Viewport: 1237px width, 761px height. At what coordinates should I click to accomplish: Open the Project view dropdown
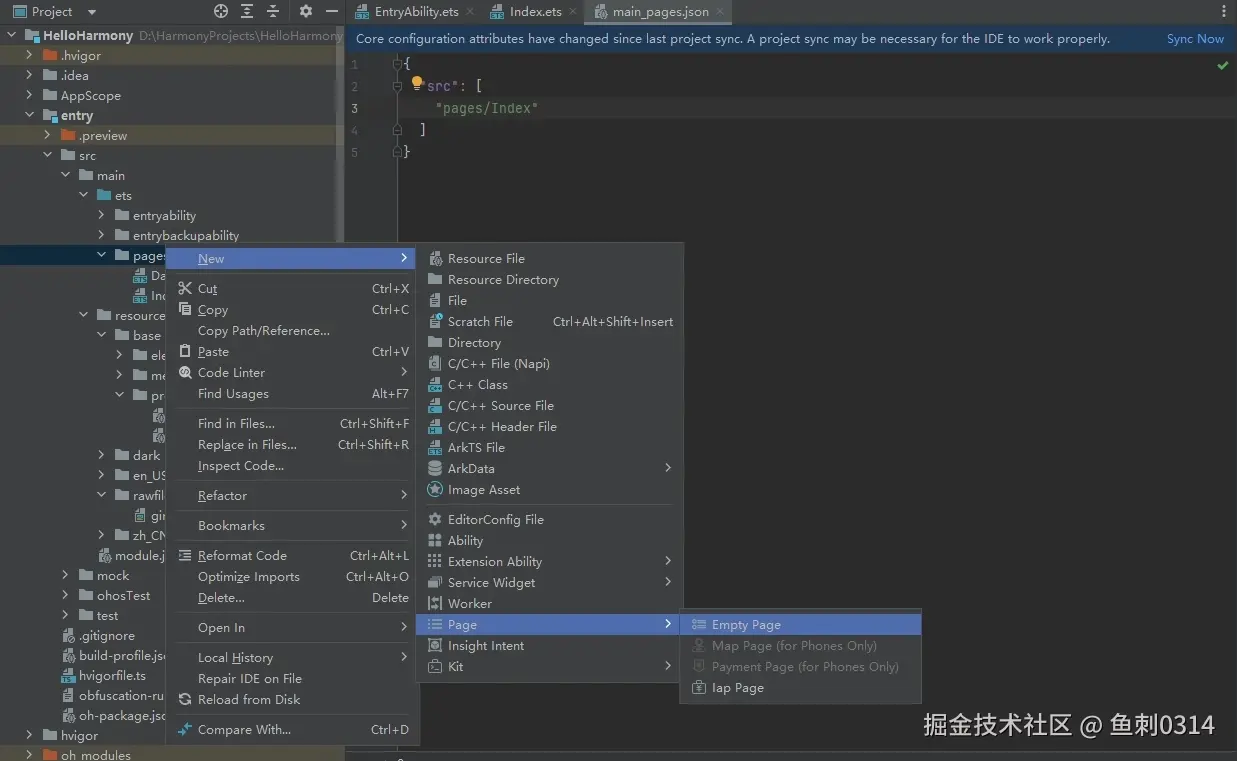click(x=54, y=11)
